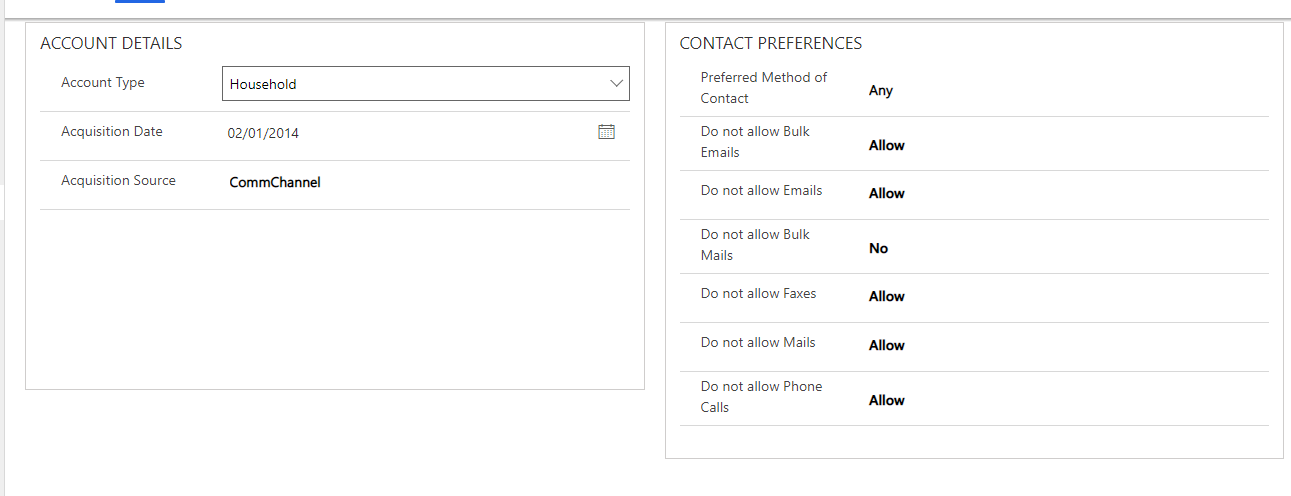1291x496 pixels.
Task: Open the Acquisition Date calendar picker
Action: point(606,132)
